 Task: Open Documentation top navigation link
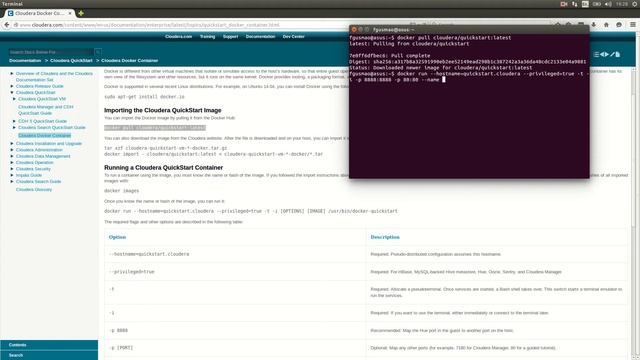260,37
